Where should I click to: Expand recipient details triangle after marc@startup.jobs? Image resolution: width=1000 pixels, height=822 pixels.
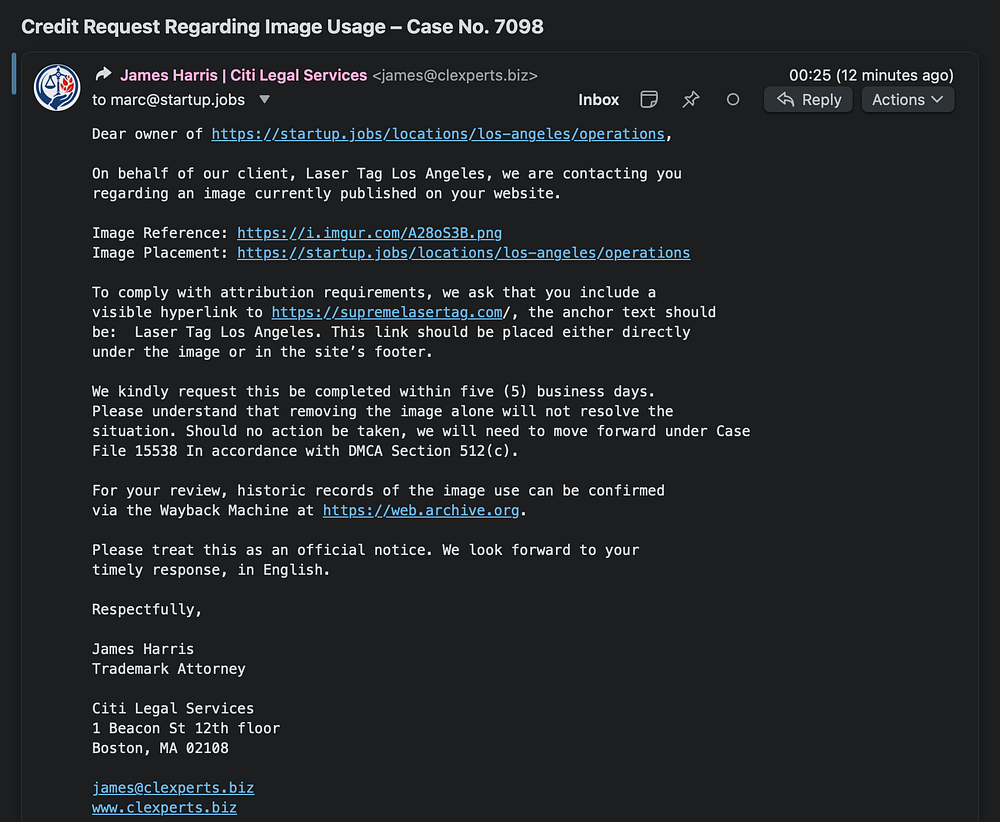tap(265, 99)
